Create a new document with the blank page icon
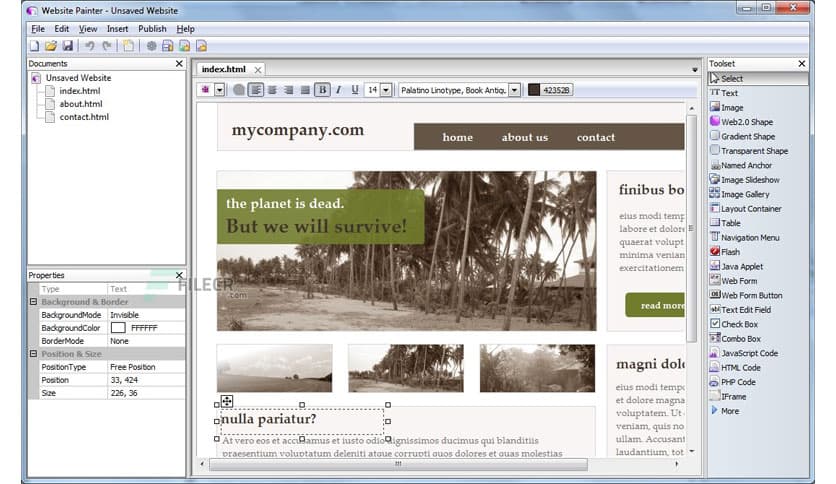The width and height of the screenshot is (836, 484). click(x=35, y=46)
